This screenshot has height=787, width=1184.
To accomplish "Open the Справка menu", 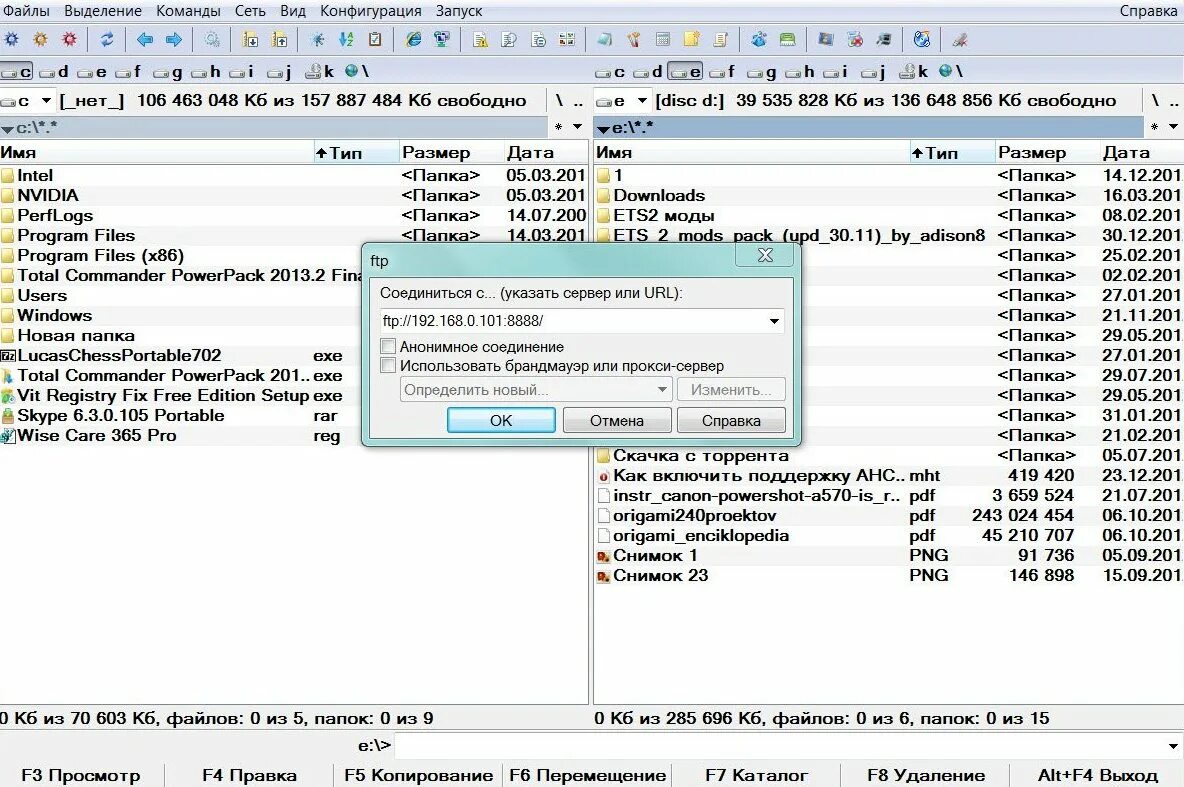I will coord(1148,11).
